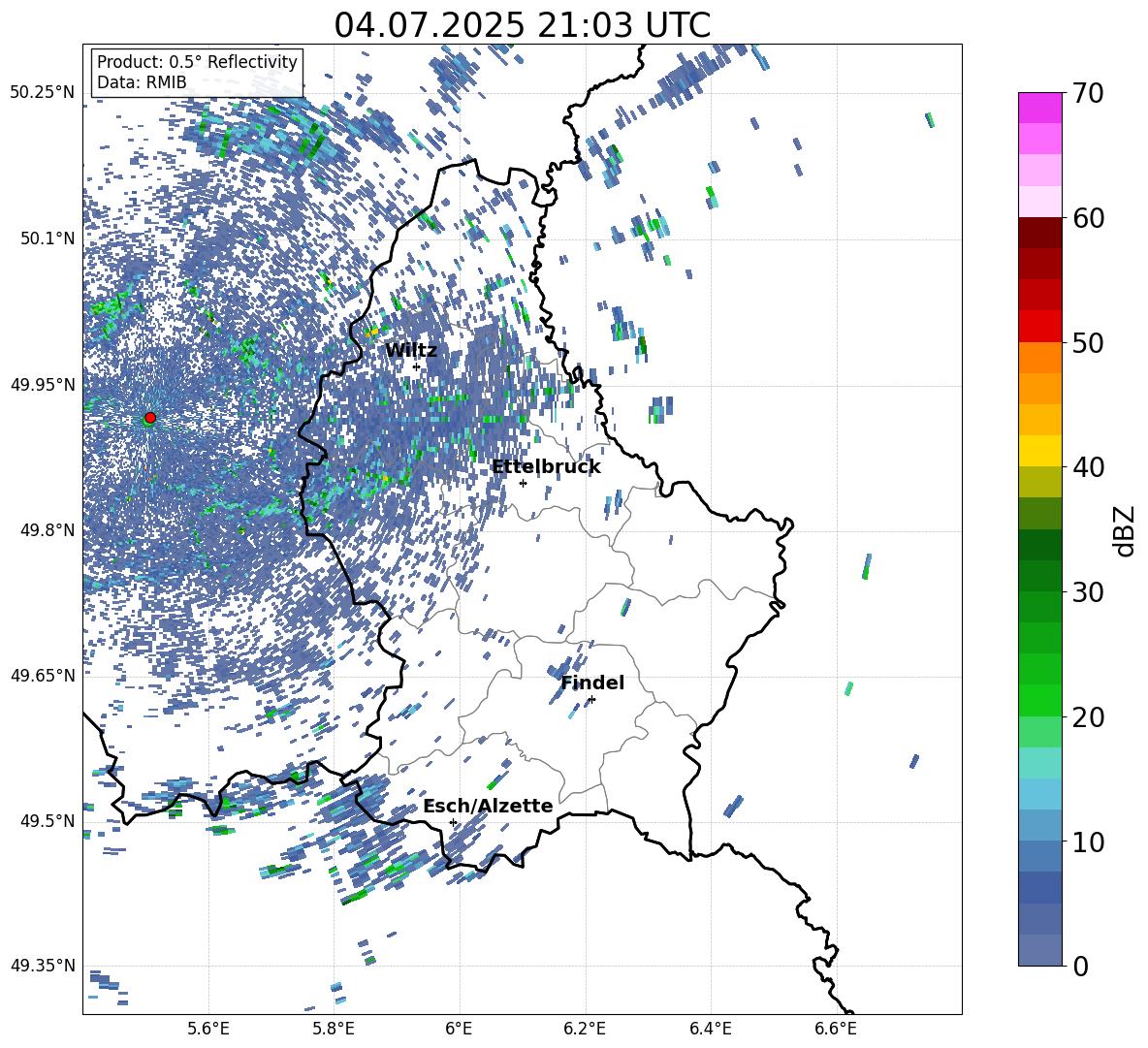The width and height of the screenshot is (1148, 1048).
Task: Click the 50.25°N latitude label
Action: click(43, 93)
